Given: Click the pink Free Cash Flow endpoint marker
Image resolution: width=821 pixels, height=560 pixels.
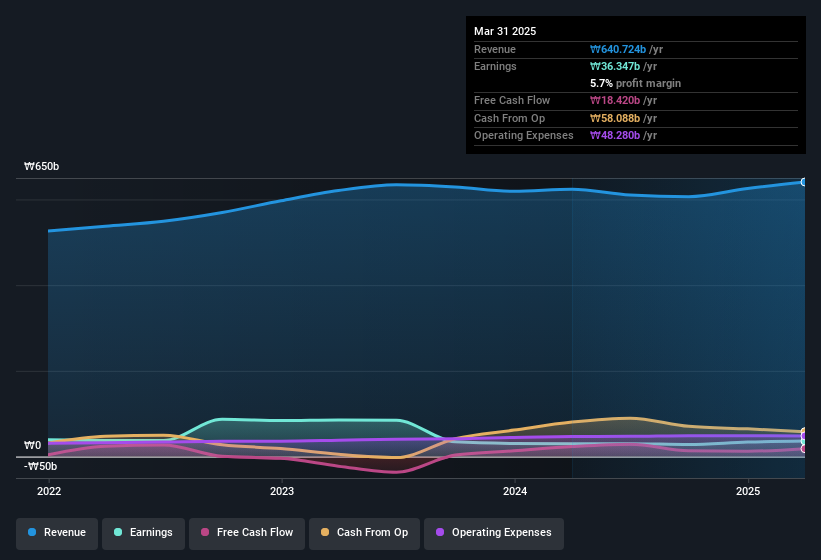Looking at the screenshot, I should click(x=804, y=449).
